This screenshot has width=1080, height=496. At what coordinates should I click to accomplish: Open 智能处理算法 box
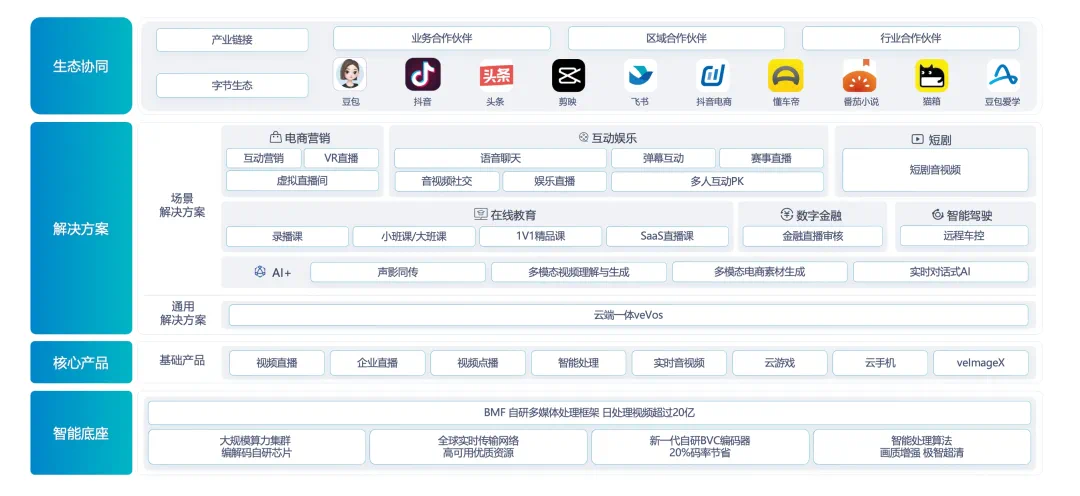pyautogui.click(x=922, y=446)
